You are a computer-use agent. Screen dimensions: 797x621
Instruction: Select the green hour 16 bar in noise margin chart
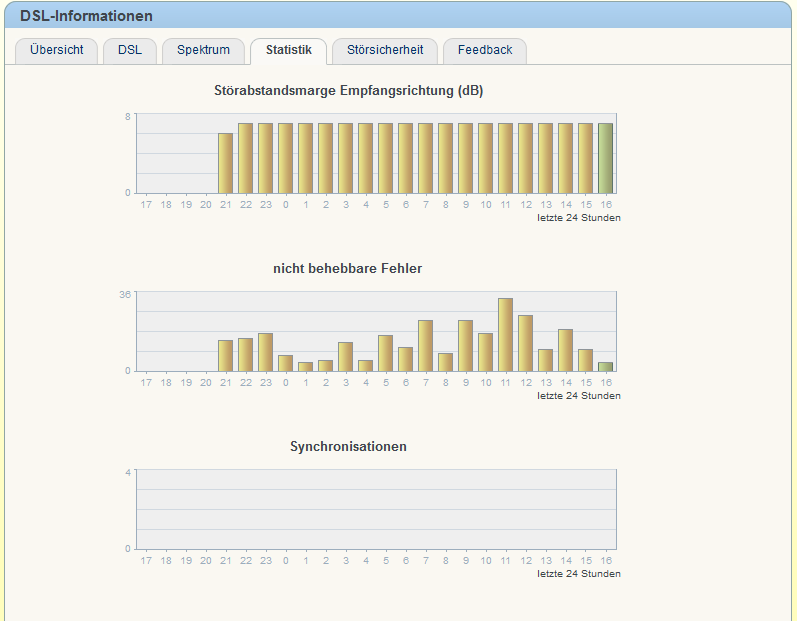point(605,158)
